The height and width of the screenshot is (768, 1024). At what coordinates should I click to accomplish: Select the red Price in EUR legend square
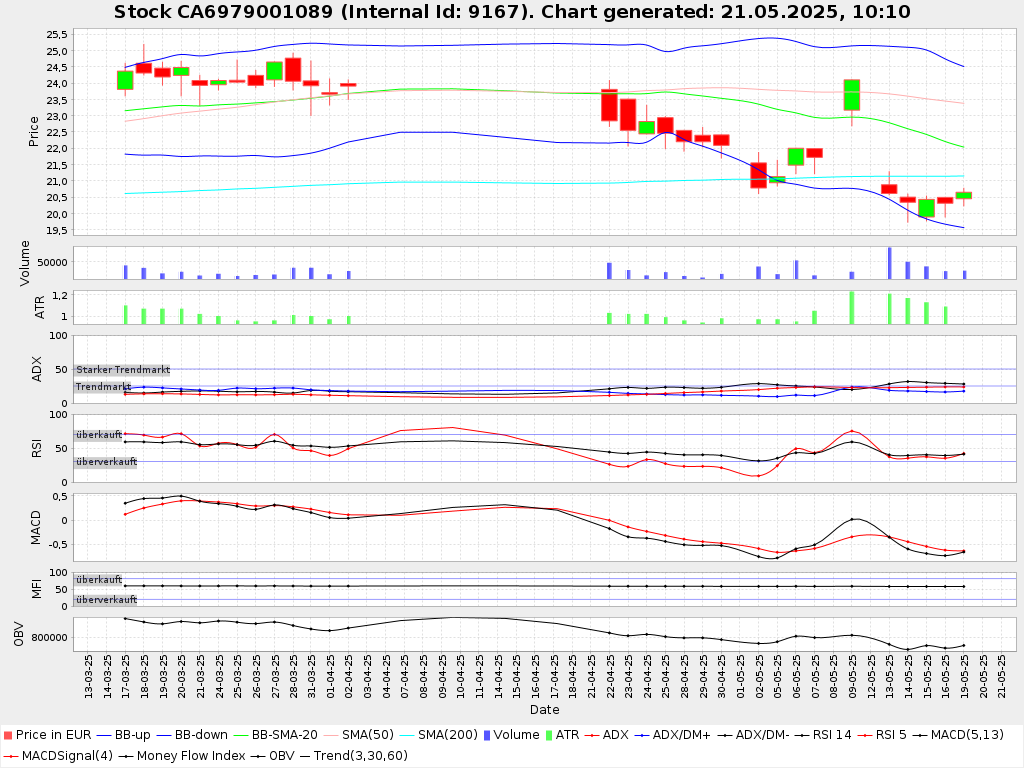click(8, 735)
